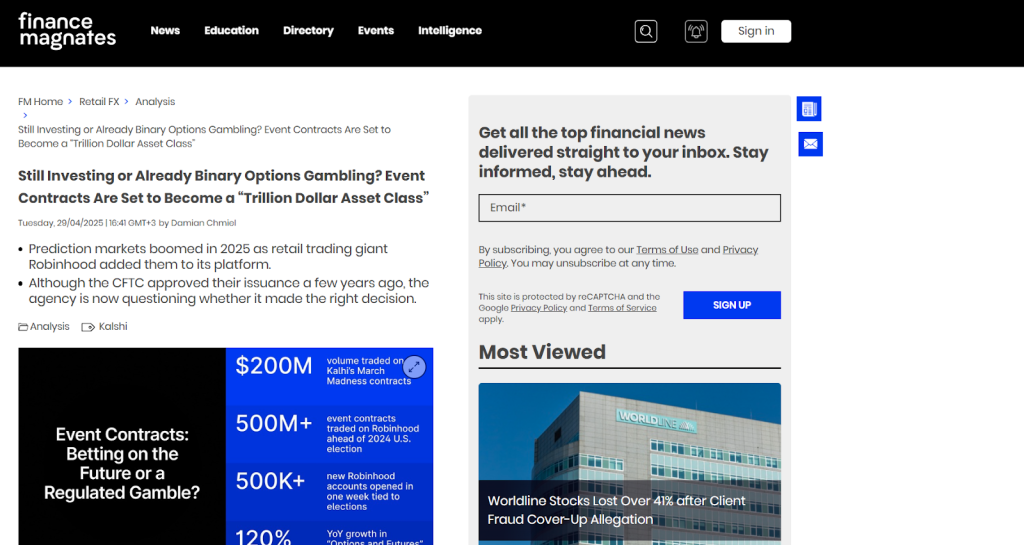Click the tag icon beside Kalshi
Image resolution: width=1024 pixels, height=545 pixels.
click(x=88, y=327)
